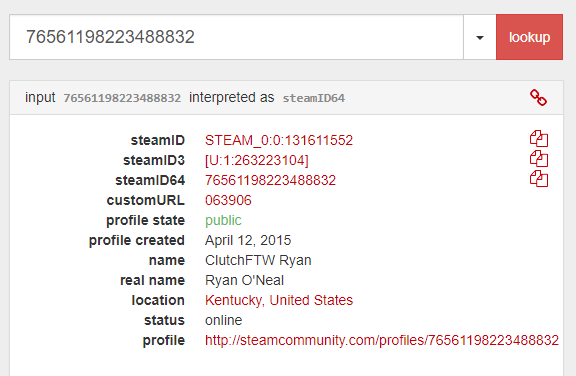Open the customURL 063906 link
This screenshot has width=576, height=376.
pyautogui.click(x=228, y=200)
